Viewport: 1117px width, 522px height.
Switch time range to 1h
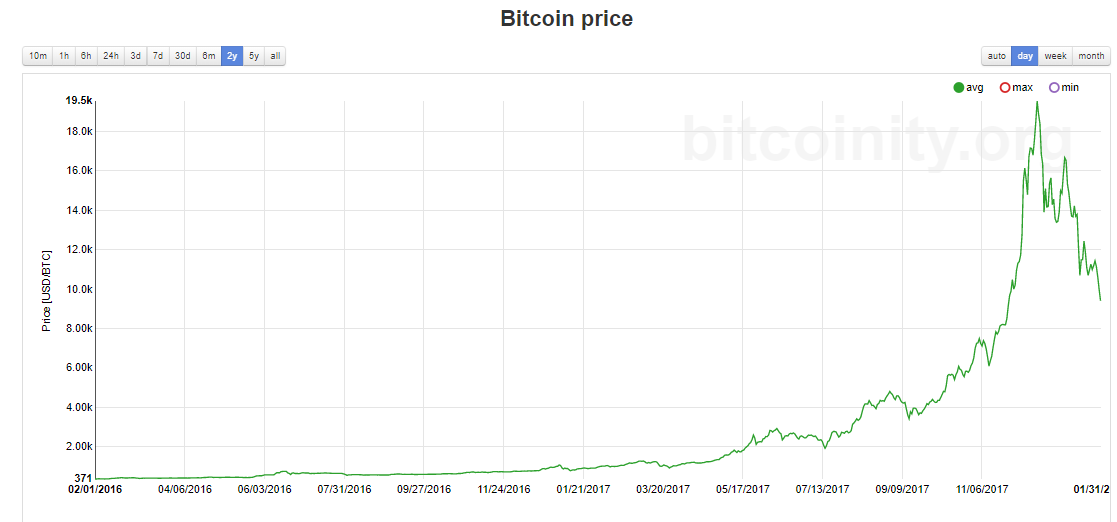click(x=64, y=56)
